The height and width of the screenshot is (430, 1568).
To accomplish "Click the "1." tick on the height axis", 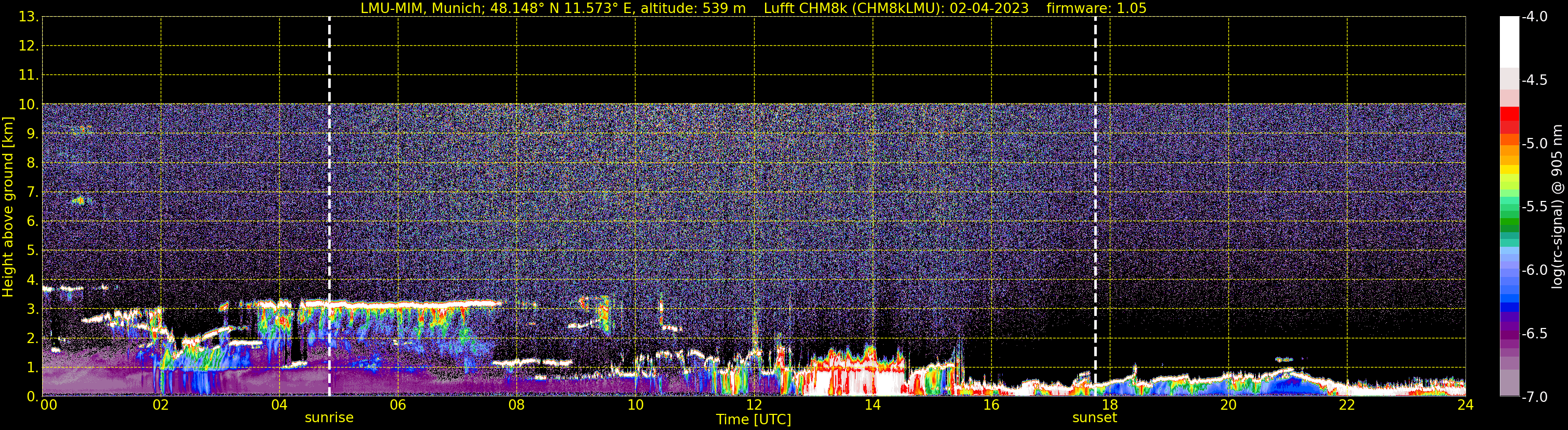I will pos(32,368).
